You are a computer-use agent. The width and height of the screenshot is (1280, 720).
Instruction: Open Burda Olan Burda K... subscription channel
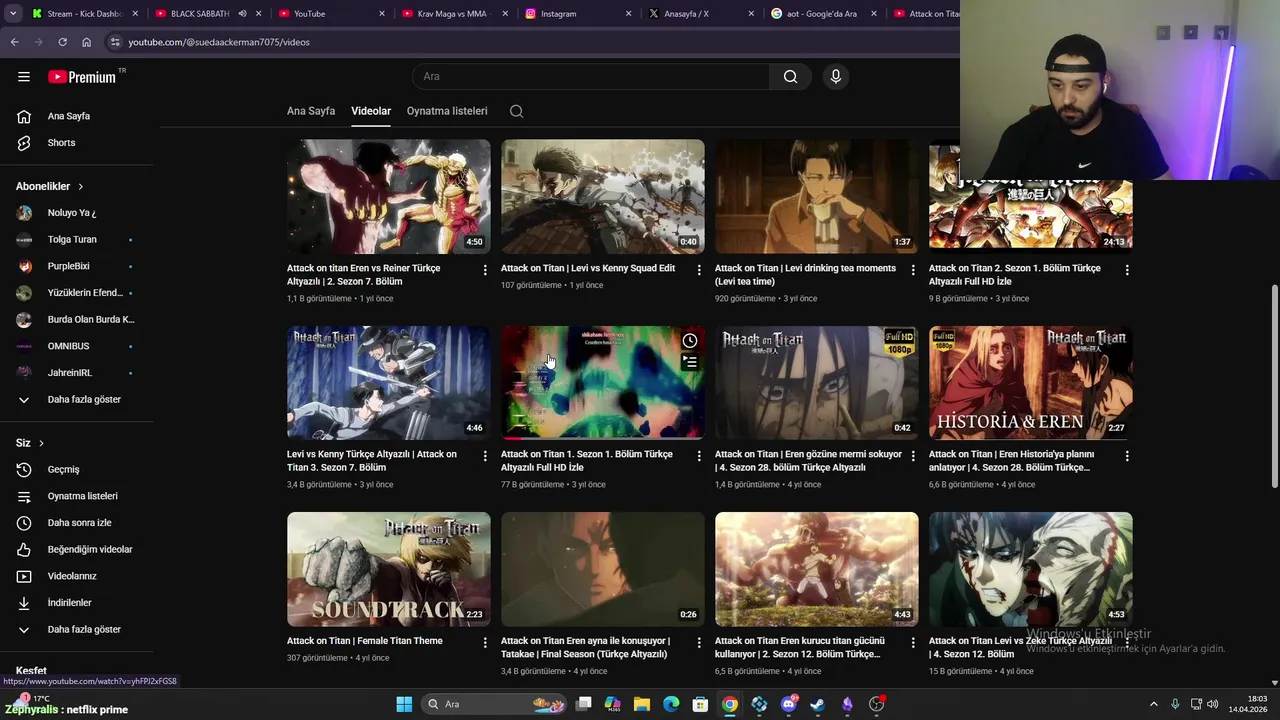(x=77, y=319)
